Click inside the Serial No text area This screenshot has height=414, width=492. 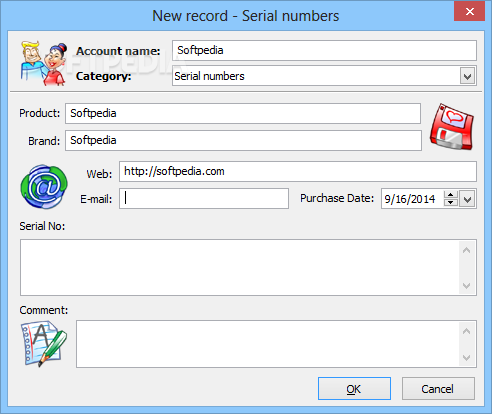click(x=240, y=267)
